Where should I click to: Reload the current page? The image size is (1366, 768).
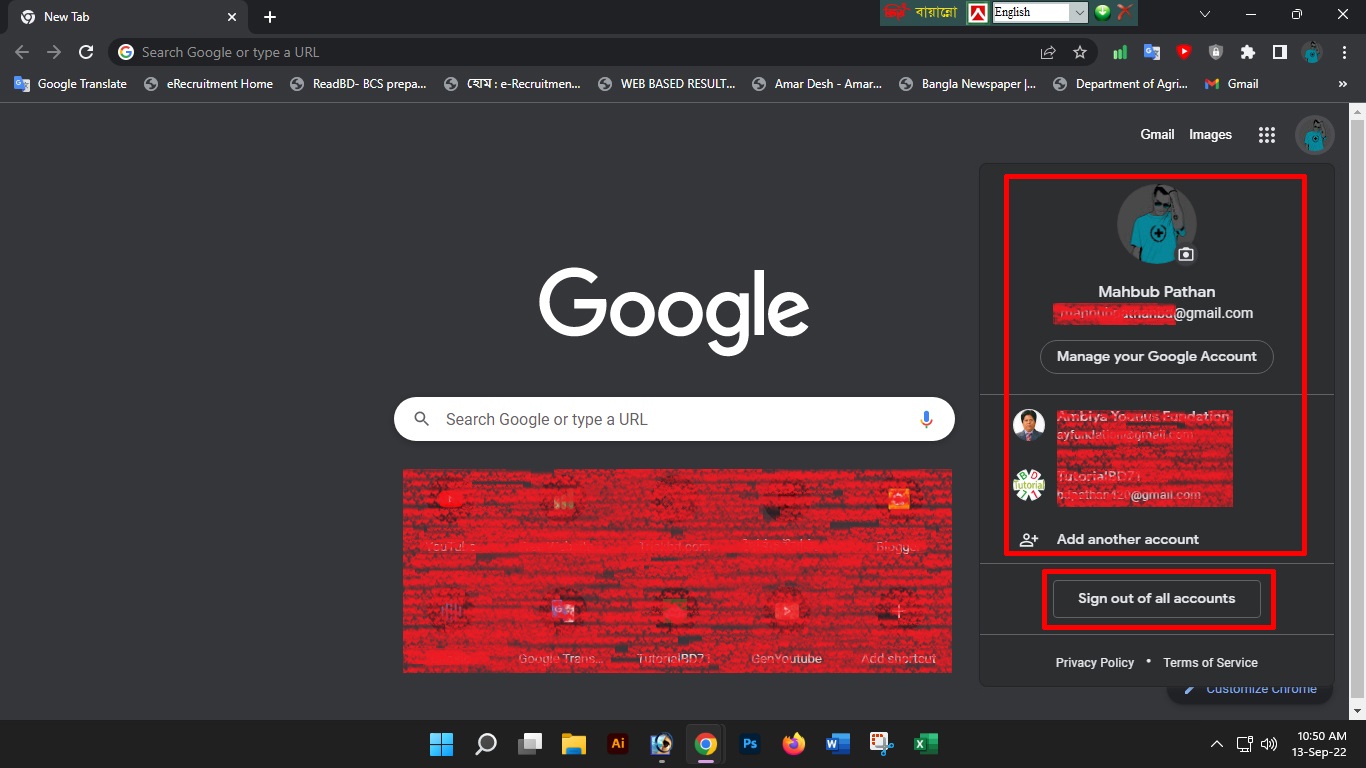(x=86, y=52)
